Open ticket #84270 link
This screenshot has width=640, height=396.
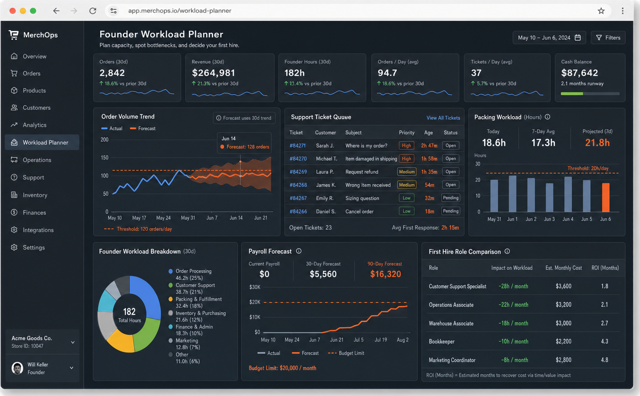click(298, 159)
